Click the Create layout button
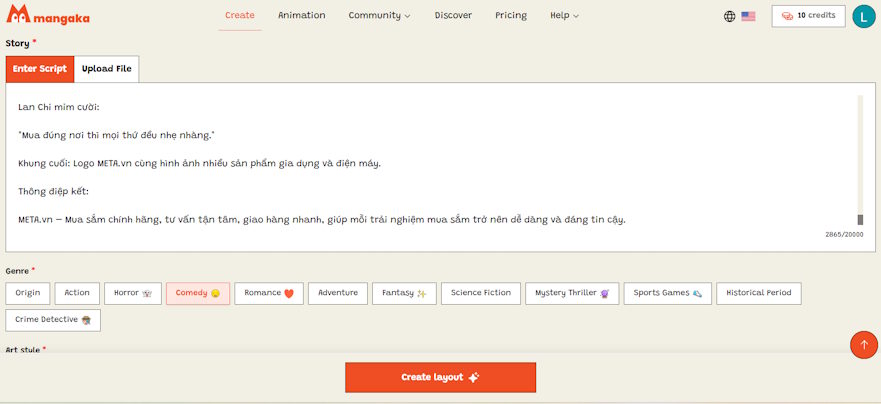Image resolution: width=881 pixels, height=404 pixels. (x=440, y=377)
